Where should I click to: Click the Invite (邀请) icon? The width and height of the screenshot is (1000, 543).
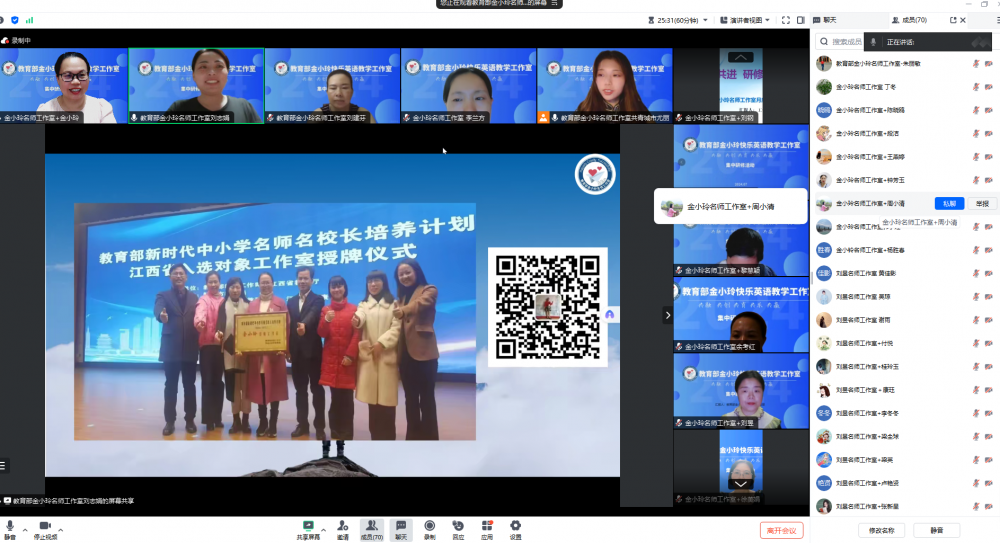(342, 528)
